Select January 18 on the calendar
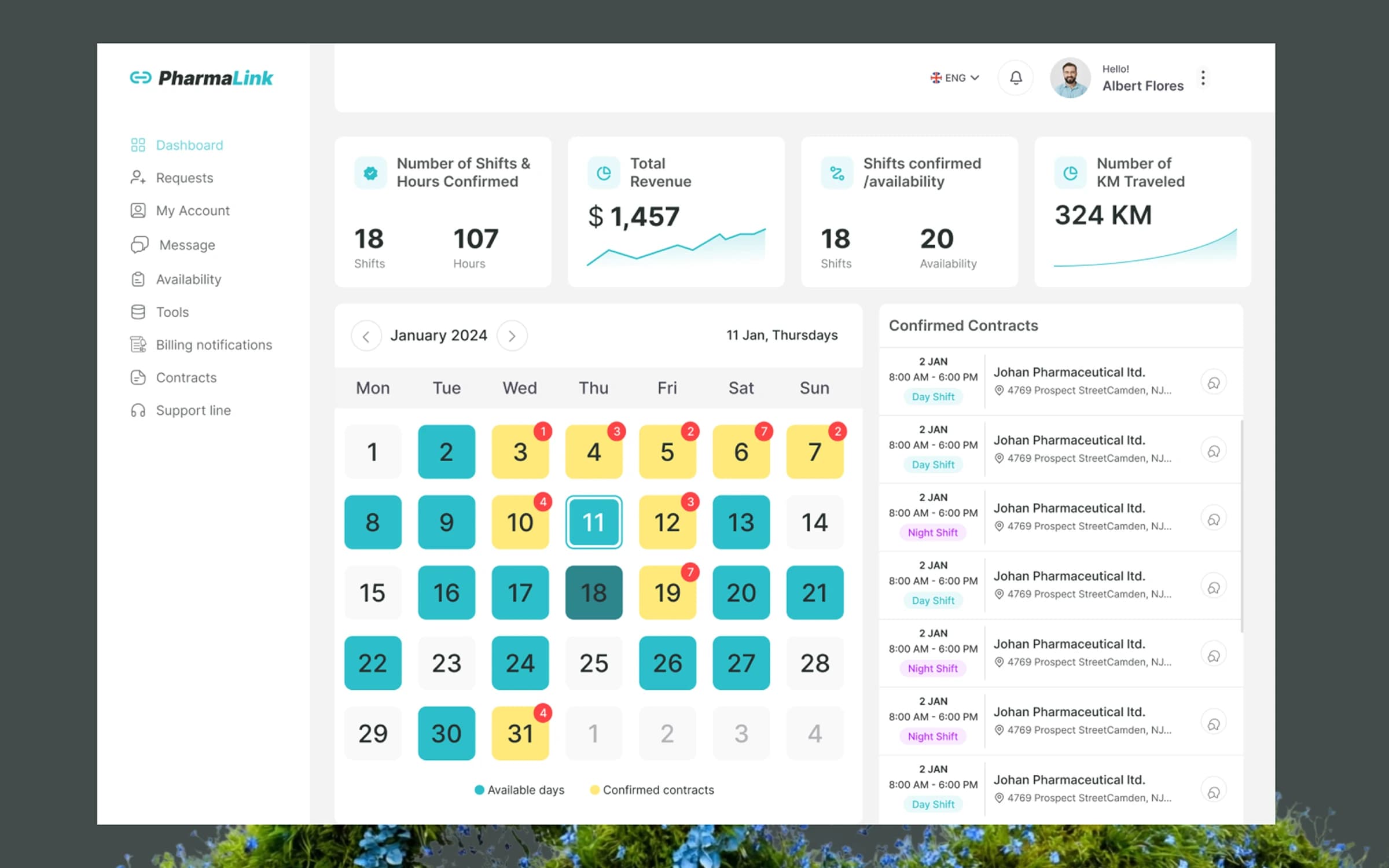 [x=594, y=593]
